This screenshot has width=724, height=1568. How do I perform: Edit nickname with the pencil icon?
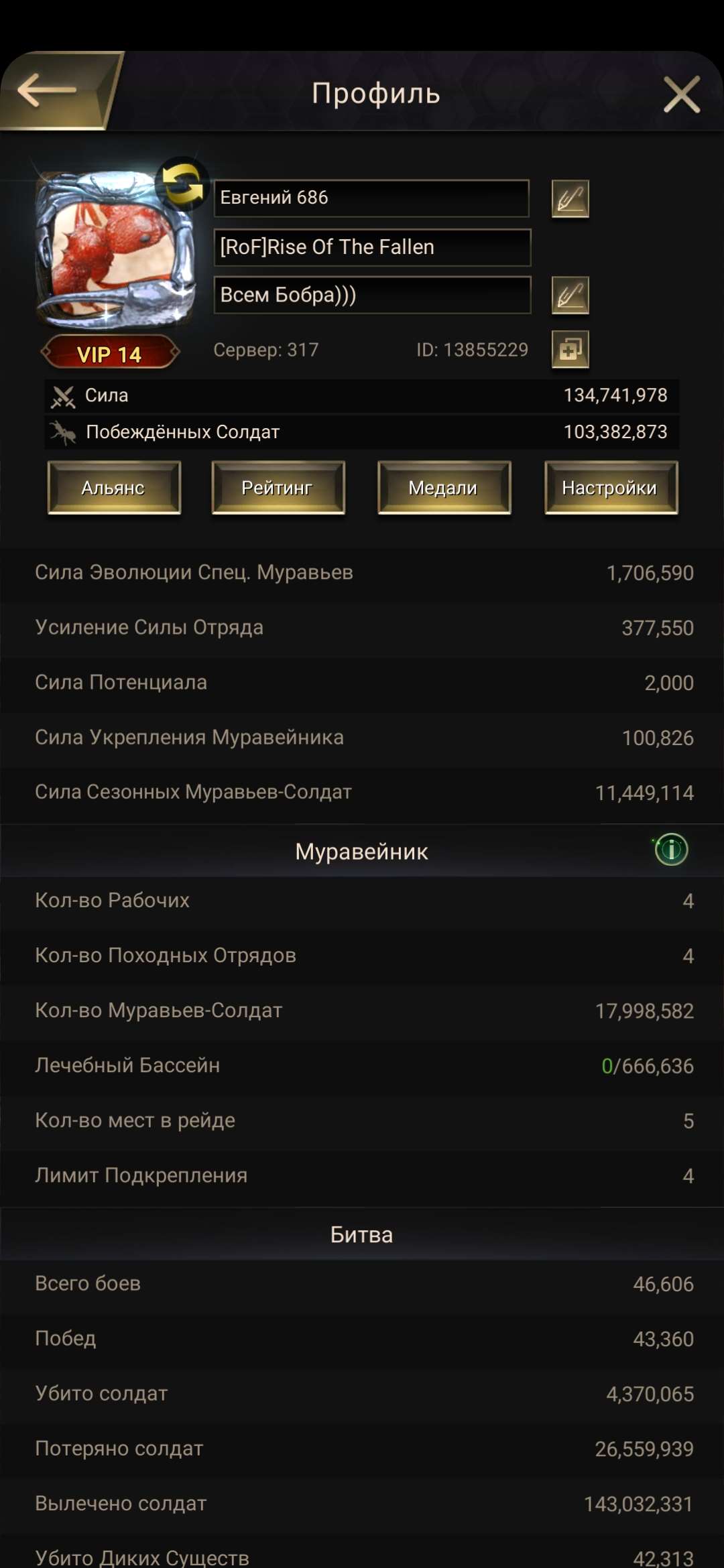point(570,199)
